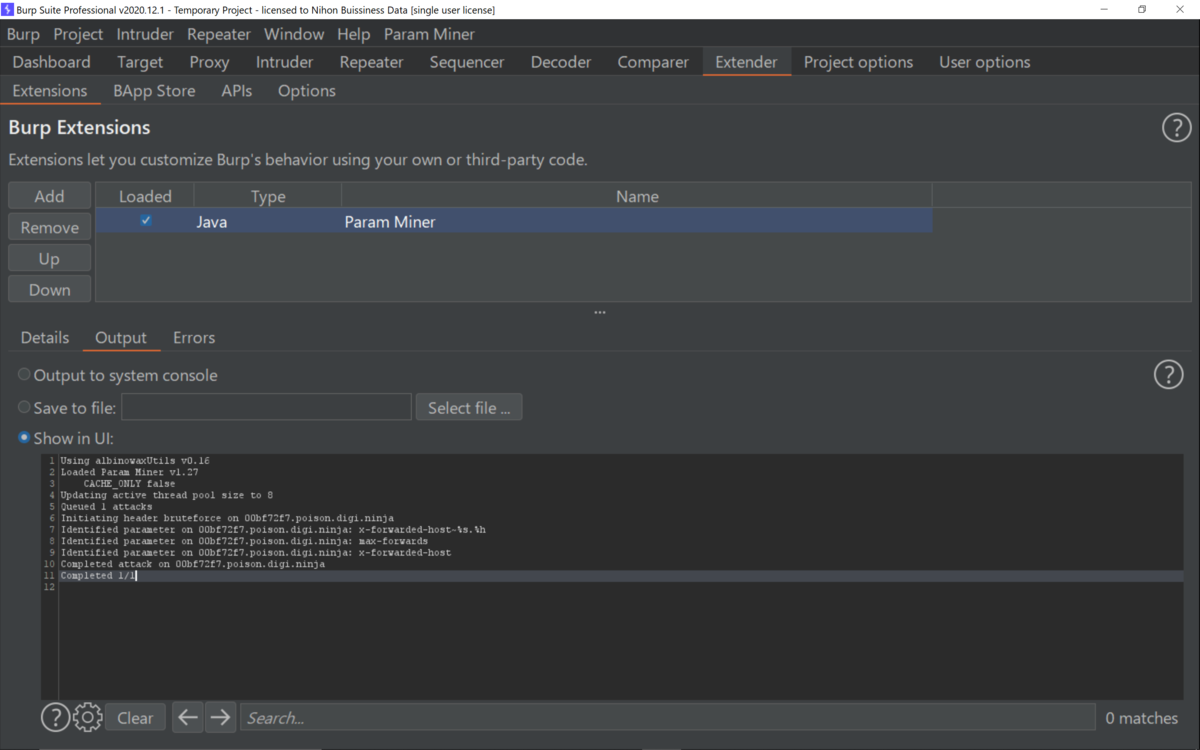The width and height of the screenshot is (1200, 750).
Task: Open the Window menu
Action: (x=294, y=34)
